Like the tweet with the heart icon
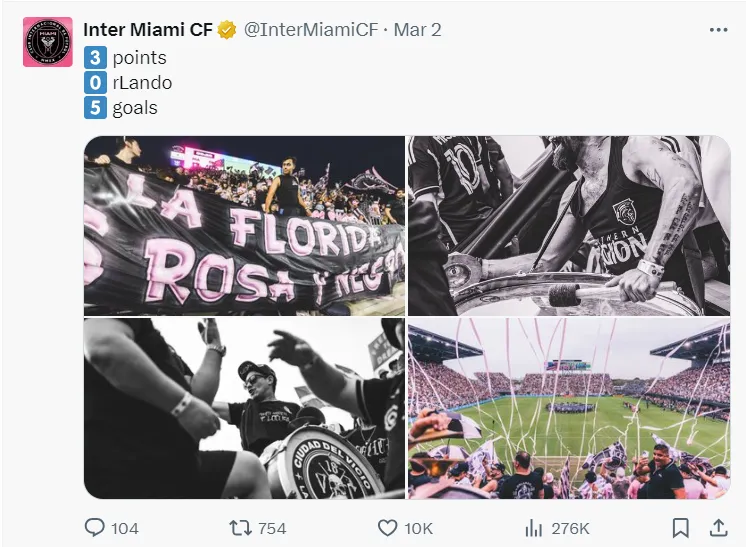This screenshot has width=746, height=547. (388, 527)
